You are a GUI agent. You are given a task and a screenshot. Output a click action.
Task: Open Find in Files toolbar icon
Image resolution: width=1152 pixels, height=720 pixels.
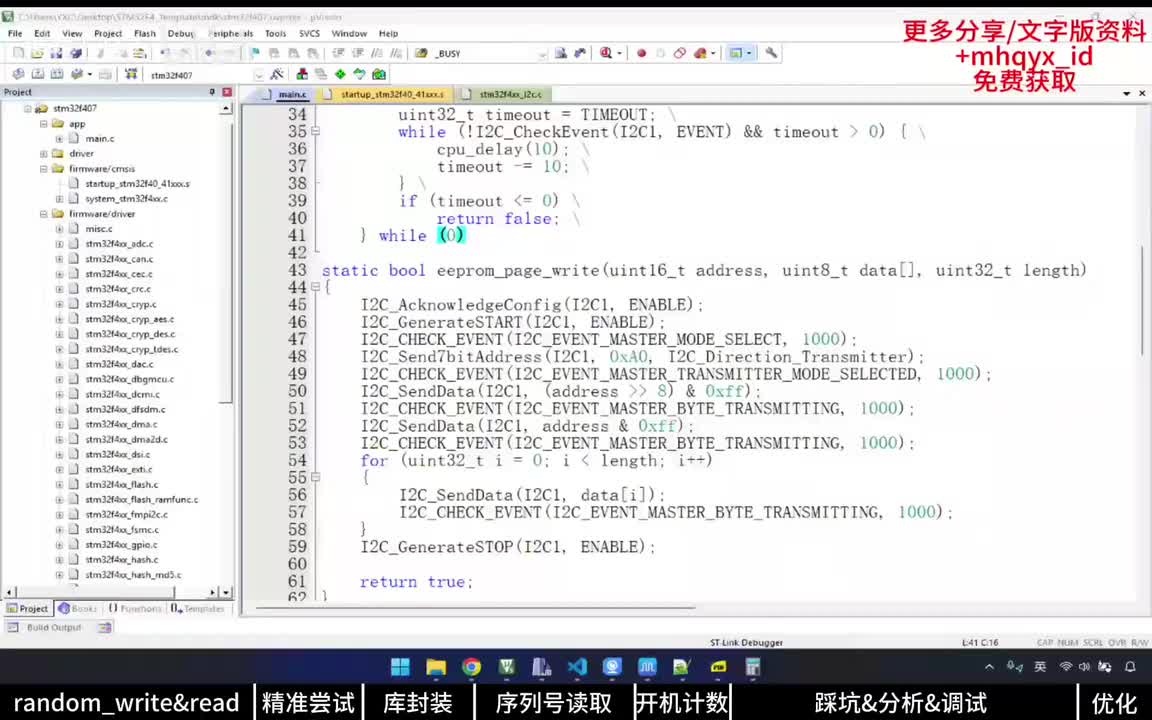click(421, 53)
